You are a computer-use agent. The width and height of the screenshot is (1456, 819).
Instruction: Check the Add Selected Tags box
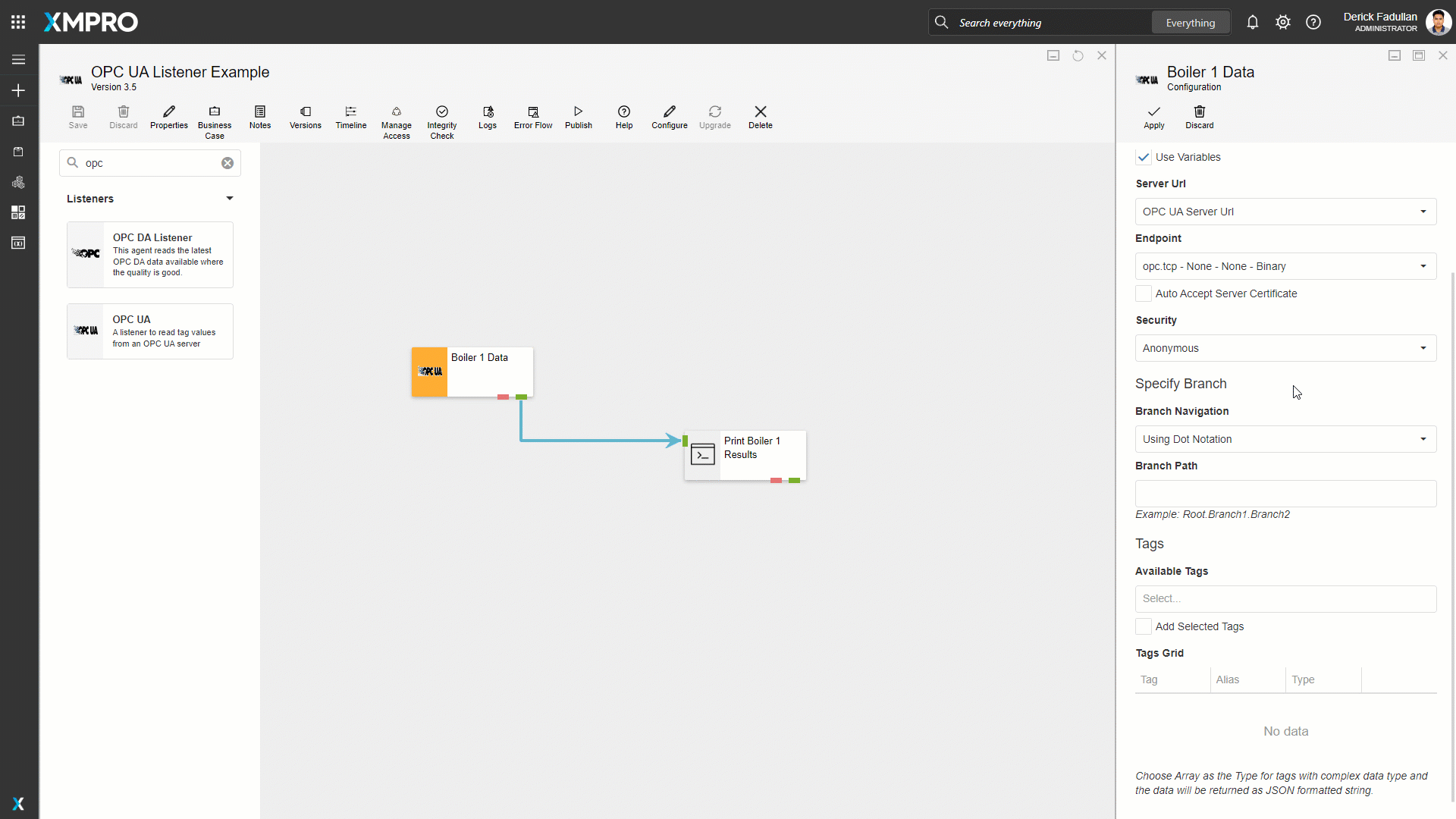click(x=1144, y=626)
